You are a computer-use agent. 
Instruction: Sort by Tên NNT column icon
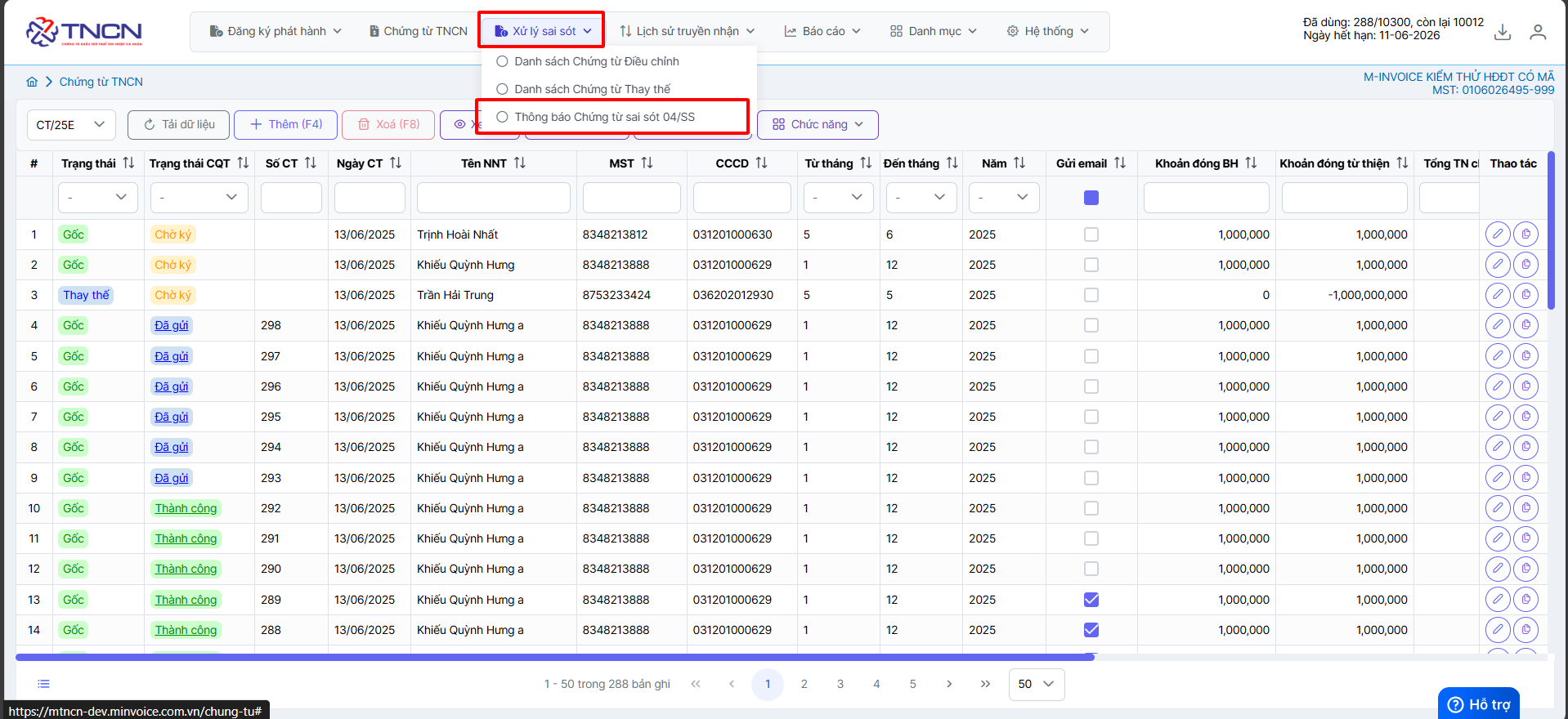(x=520, y=163)
